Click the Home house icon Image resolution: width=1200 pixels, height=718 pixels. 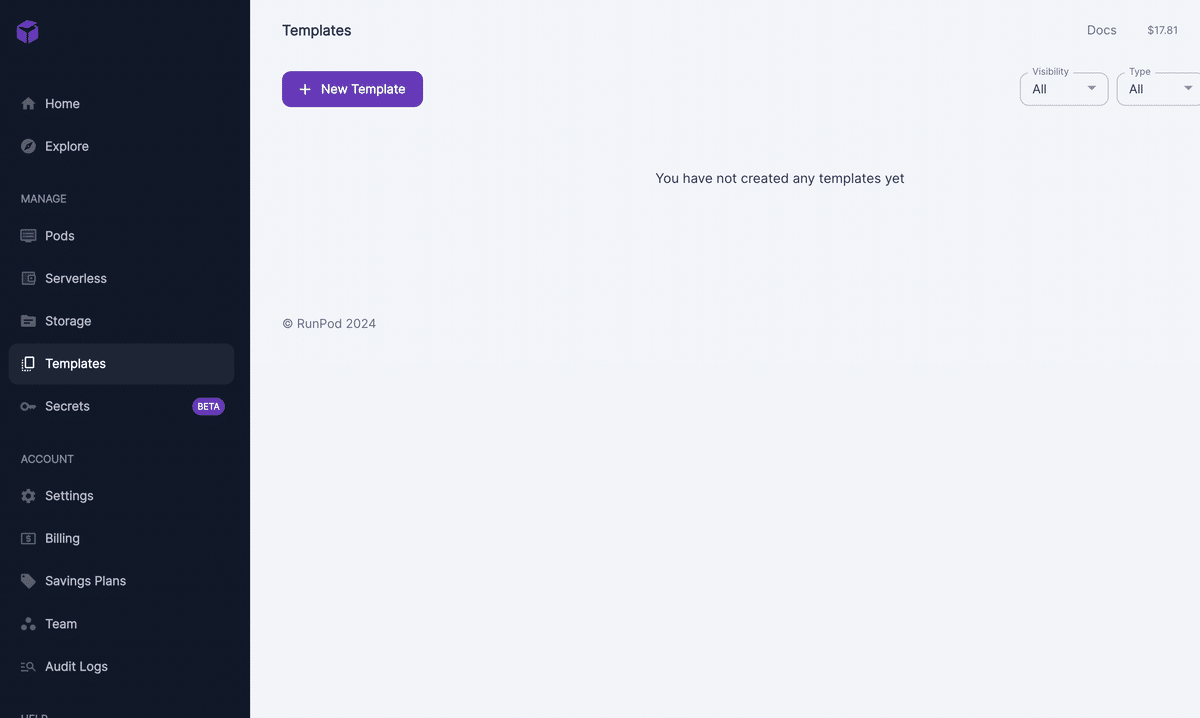[x=28, y=104]
